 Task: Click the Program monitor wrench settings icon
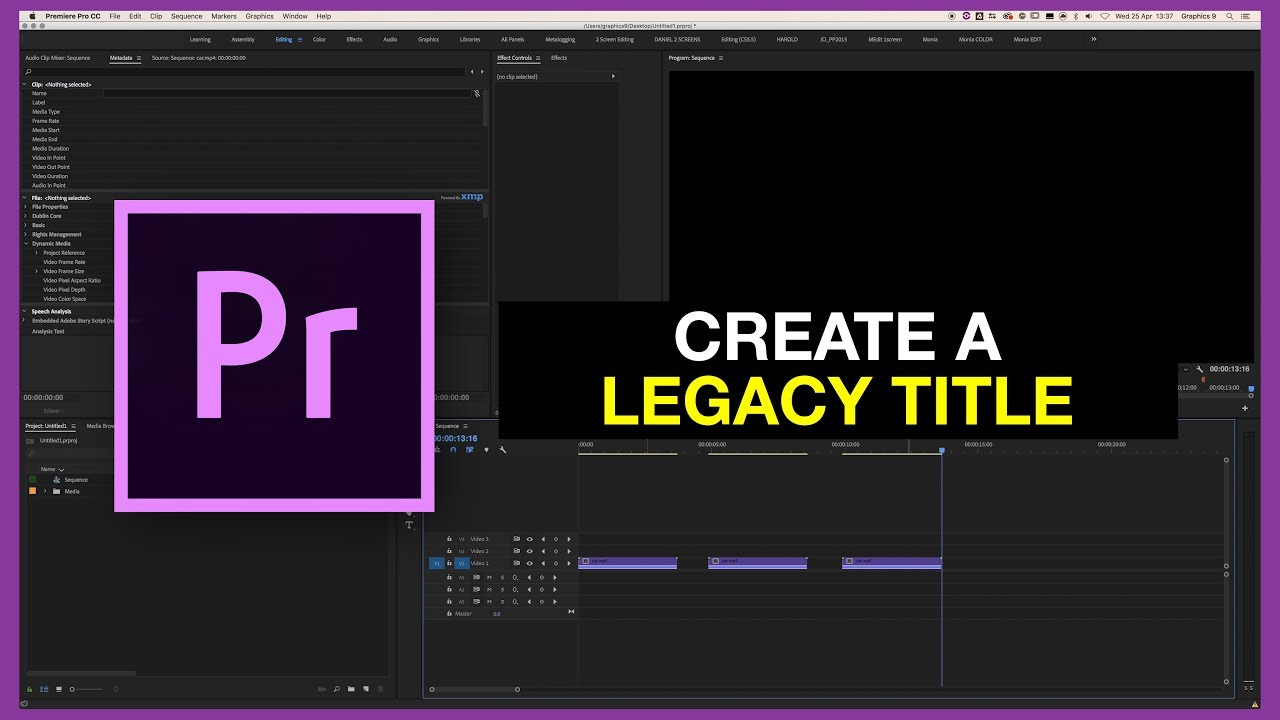pos(1200,369)
